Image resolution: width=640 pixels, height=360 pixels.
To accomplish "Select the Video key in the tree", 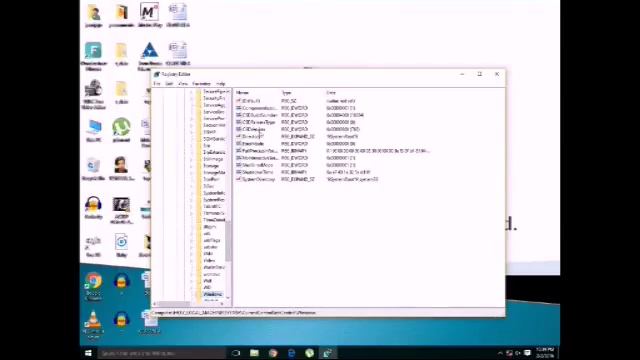I will 209,260.
